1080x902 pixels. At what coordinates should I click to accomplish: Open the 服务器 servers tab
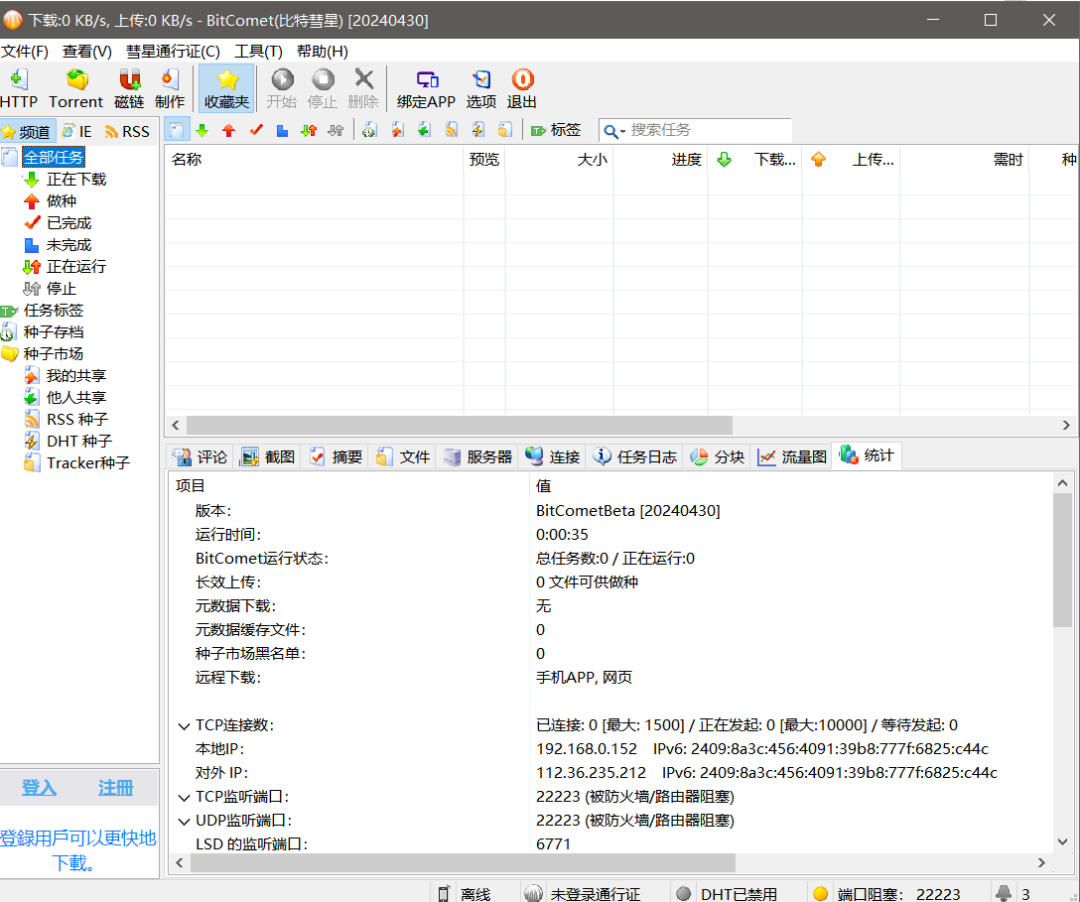tap(479, 457)
